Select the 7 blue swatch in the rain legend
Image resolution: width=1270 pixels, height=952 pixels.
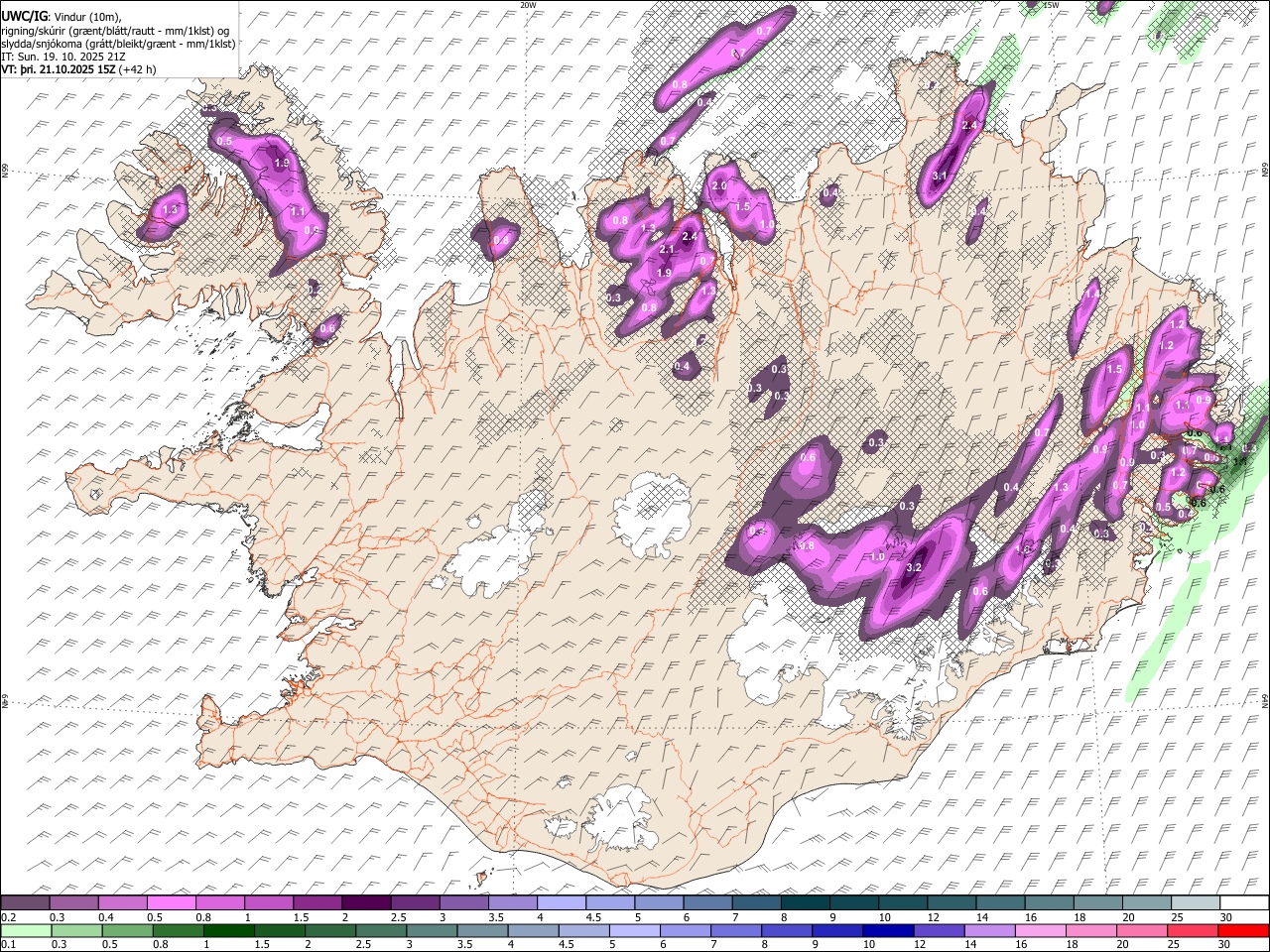(735, 930)
